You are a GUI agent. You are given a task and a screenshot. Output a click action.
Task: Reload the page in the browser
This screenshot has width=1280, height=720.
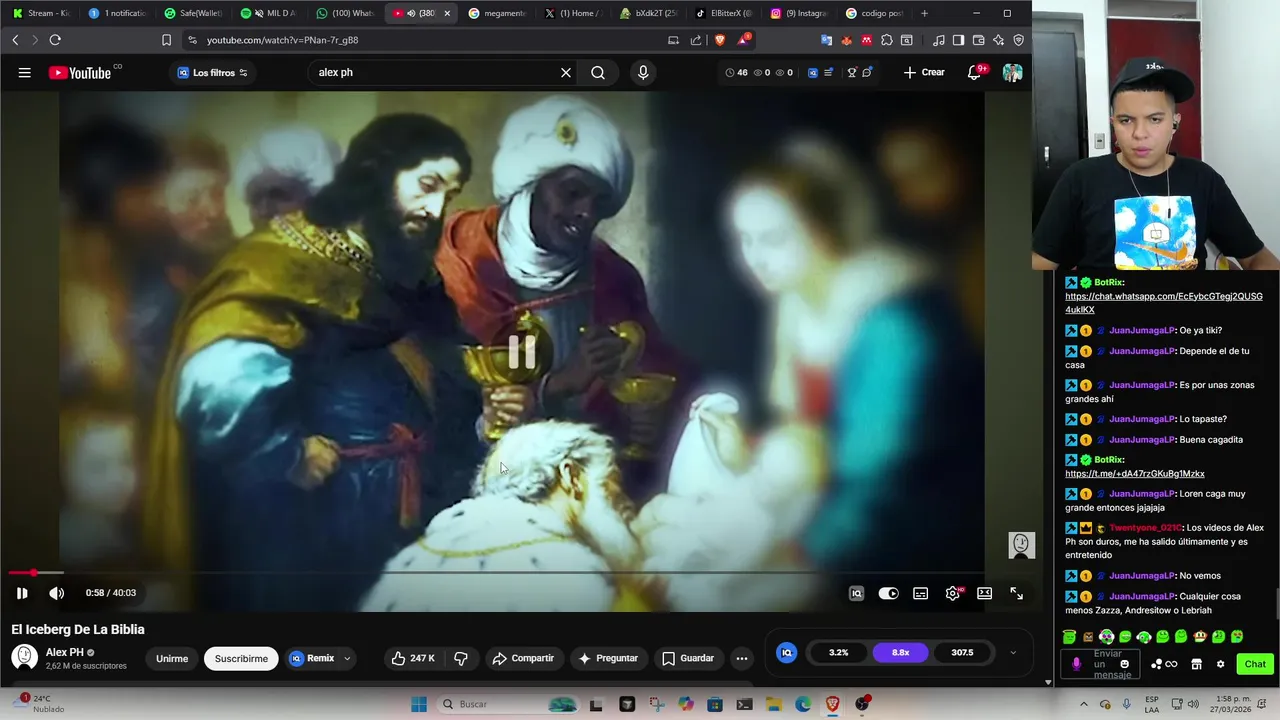pyautogui.click(x=55, y=40)
